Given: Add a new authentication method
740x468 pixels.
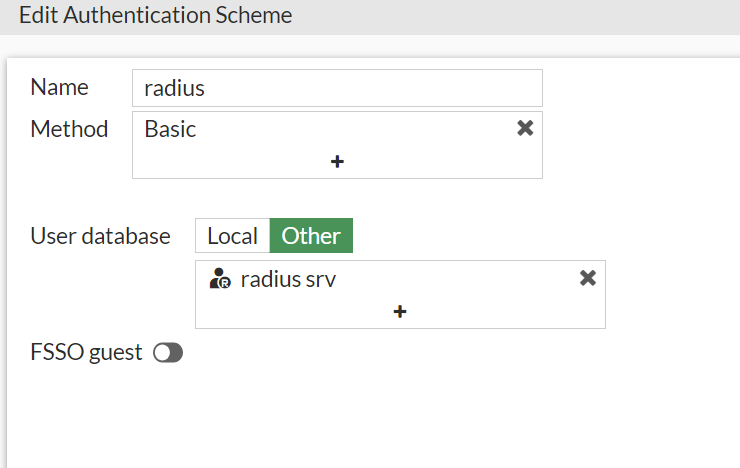Looking at the screenshot, I should pos(337,161).
